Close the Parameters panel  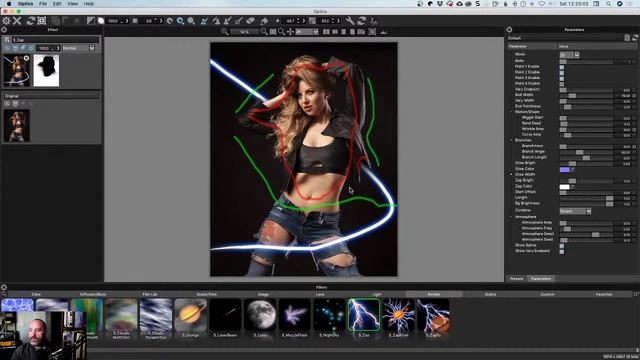point(509,29)
